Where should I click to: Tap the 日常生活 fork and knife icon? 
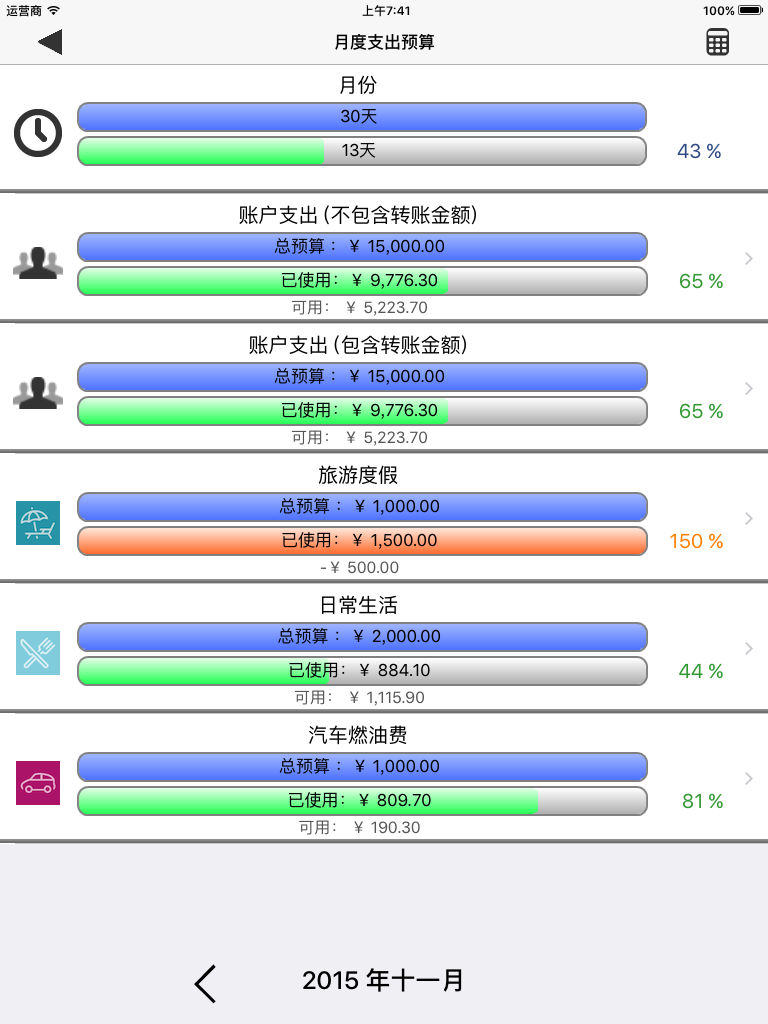38,652
